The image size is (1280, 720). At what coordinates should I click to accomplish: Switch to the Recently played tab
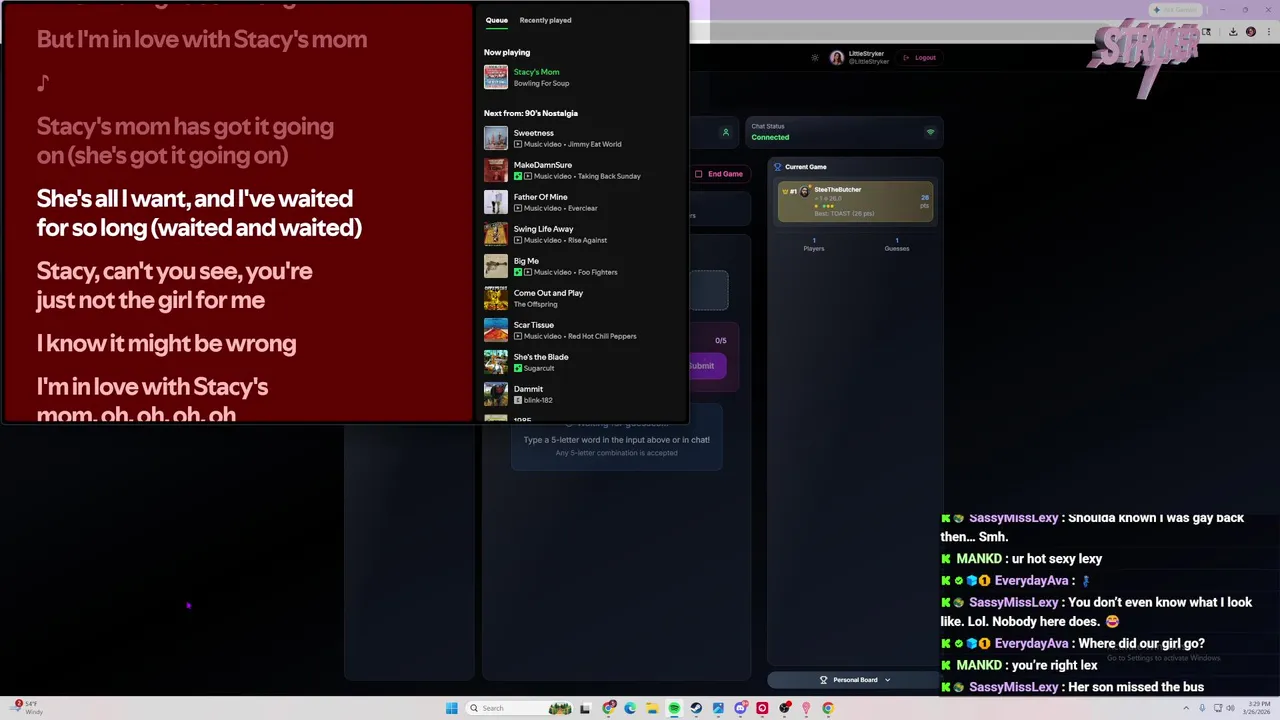545,20
